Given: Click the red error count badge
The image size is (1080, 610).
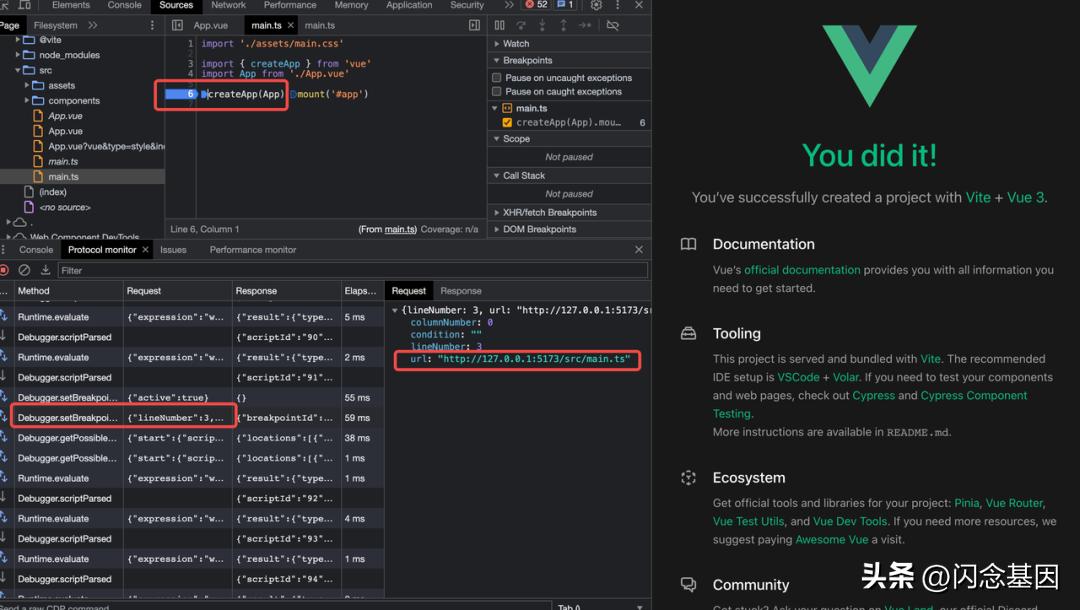Looking at the screenshot, I should click(x=537, y=5).
